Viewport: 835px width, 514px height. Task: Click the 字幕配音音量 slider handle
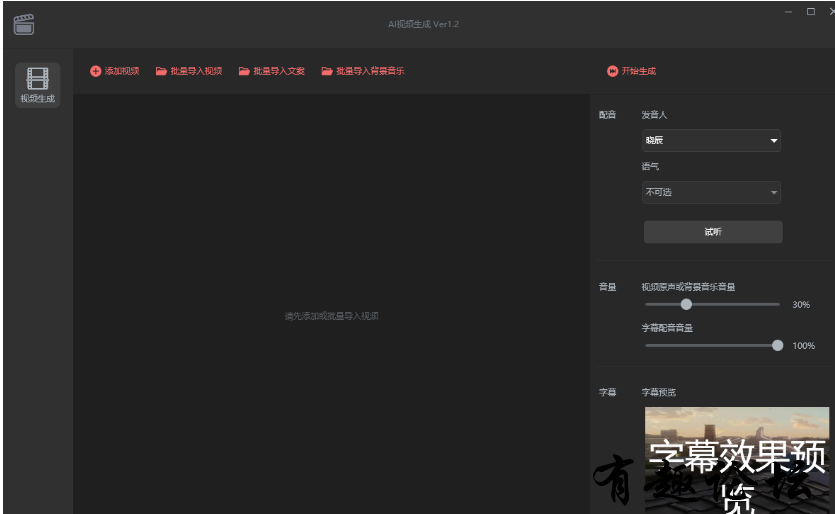[x=777, y=345]
